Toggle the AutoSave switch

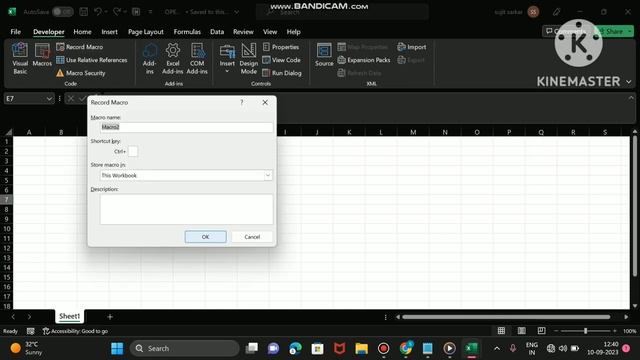[62, 12]
